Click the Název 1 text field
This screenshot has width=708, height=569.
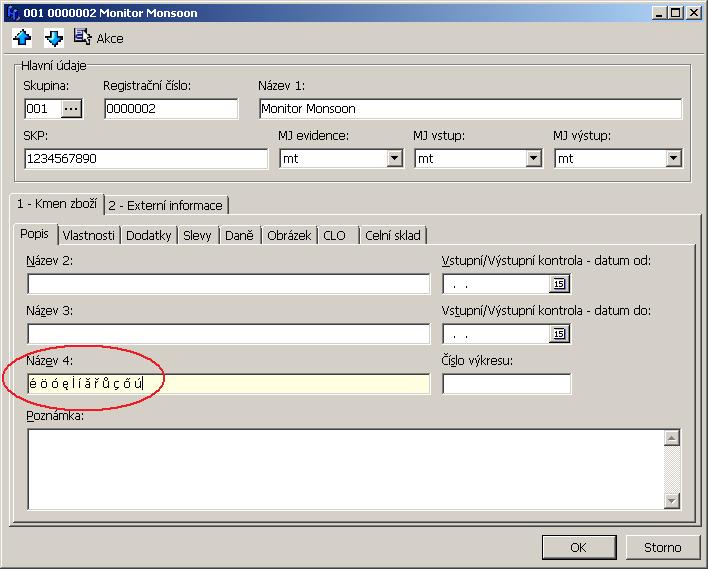[x=469, y=109]
